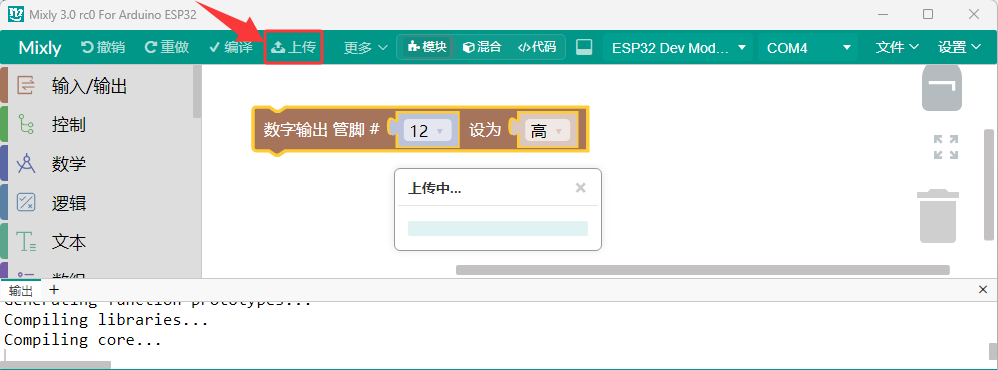
Task: Maximize the Mixly window
Action: [928, 14]
